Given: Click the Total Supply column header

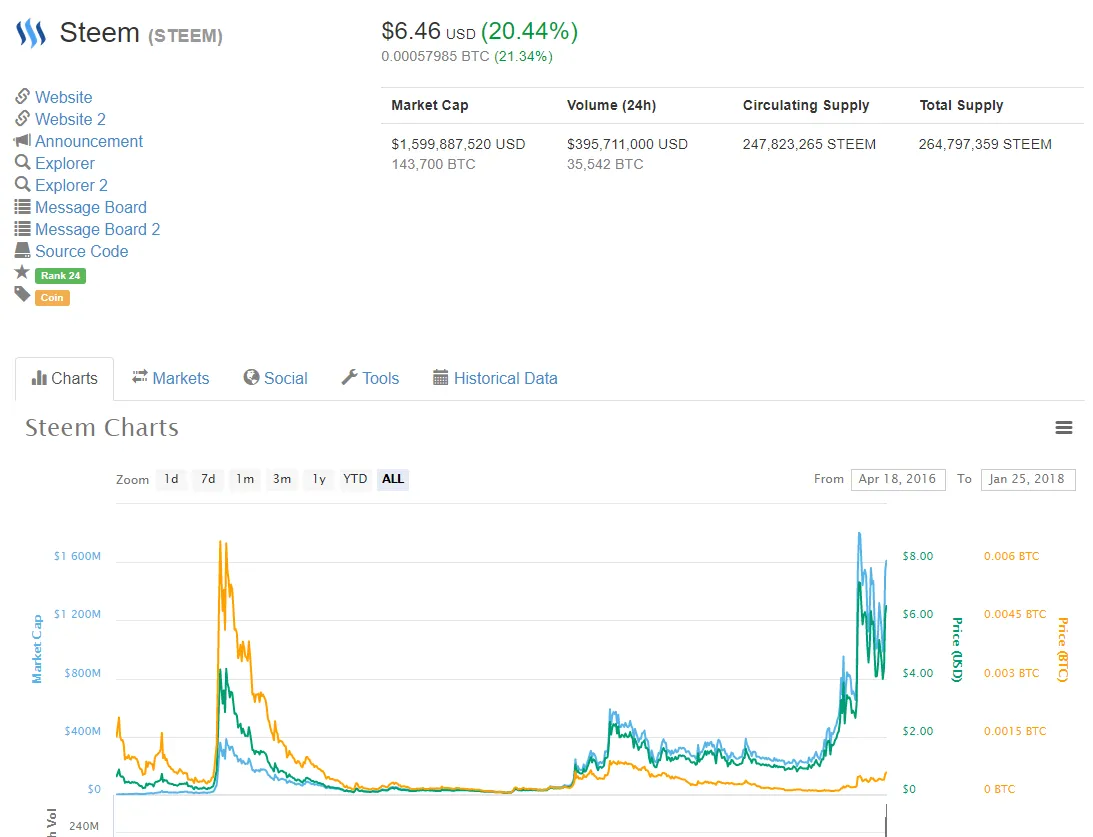Looking at the screenshot, I should click(x=961, y=105).
